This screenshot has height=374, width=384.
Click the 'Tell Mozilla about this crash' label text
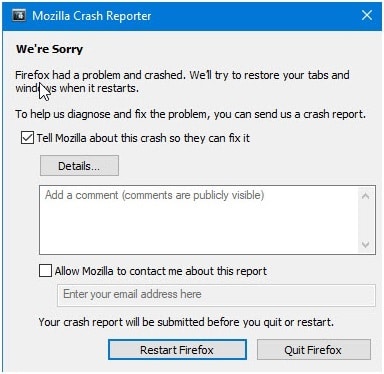pyautogui.click(x=143, y=138)
